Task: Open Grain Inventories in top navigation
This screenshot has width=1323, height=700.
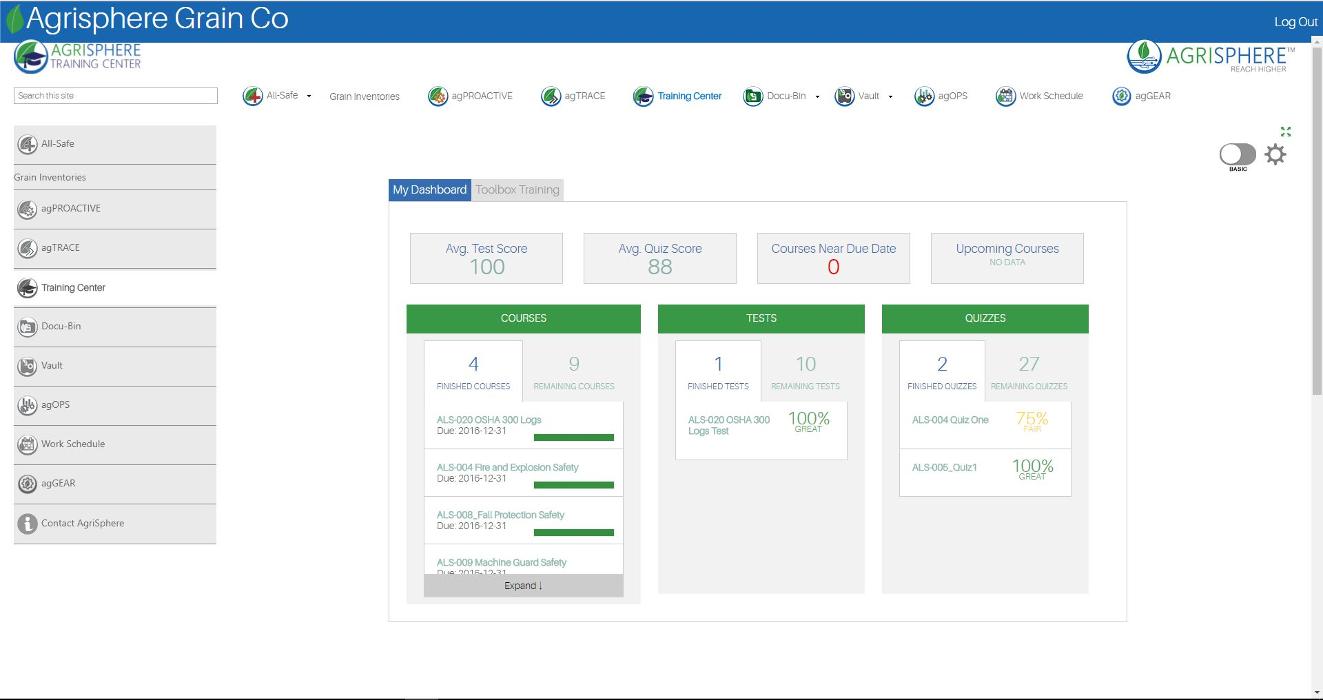Action: [x=364, y=97]
